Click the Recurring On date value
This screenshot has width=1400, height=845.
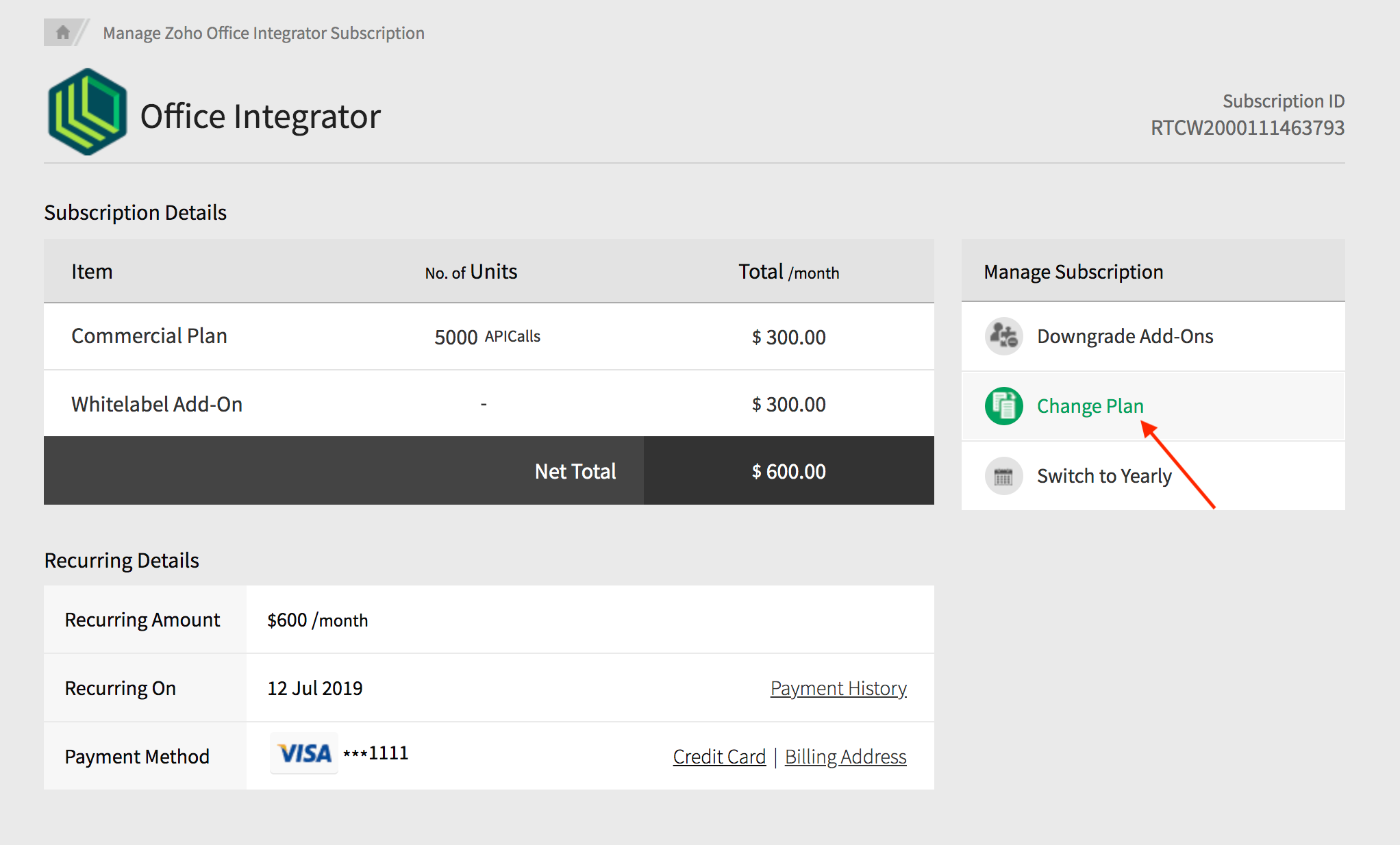(315, 688)
